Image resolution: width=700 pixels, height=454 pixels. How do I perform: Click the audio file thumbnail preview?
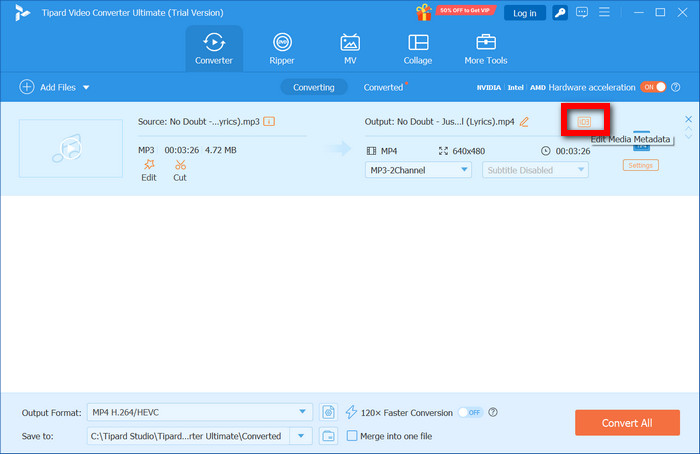point(70,150)
